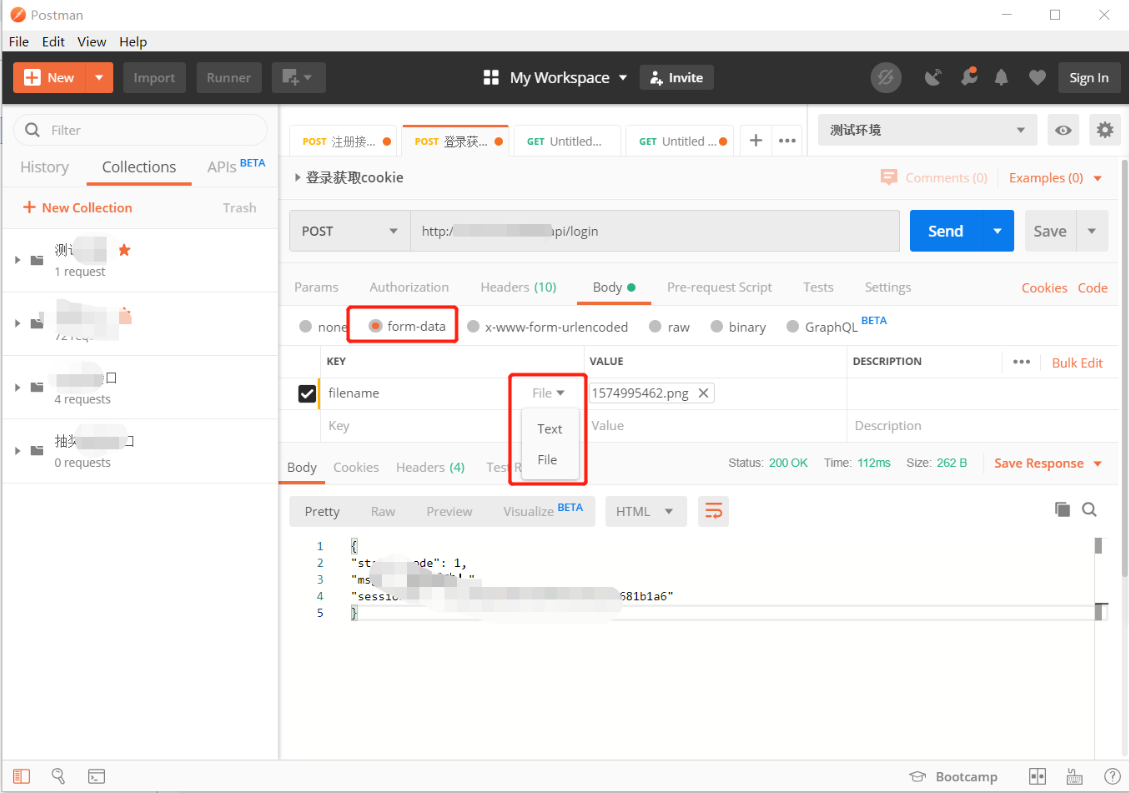Image resolution: width=1129 pixels, height=793 pixels.
Task: Open the POST method dropdown
Action: click(350, 231)
